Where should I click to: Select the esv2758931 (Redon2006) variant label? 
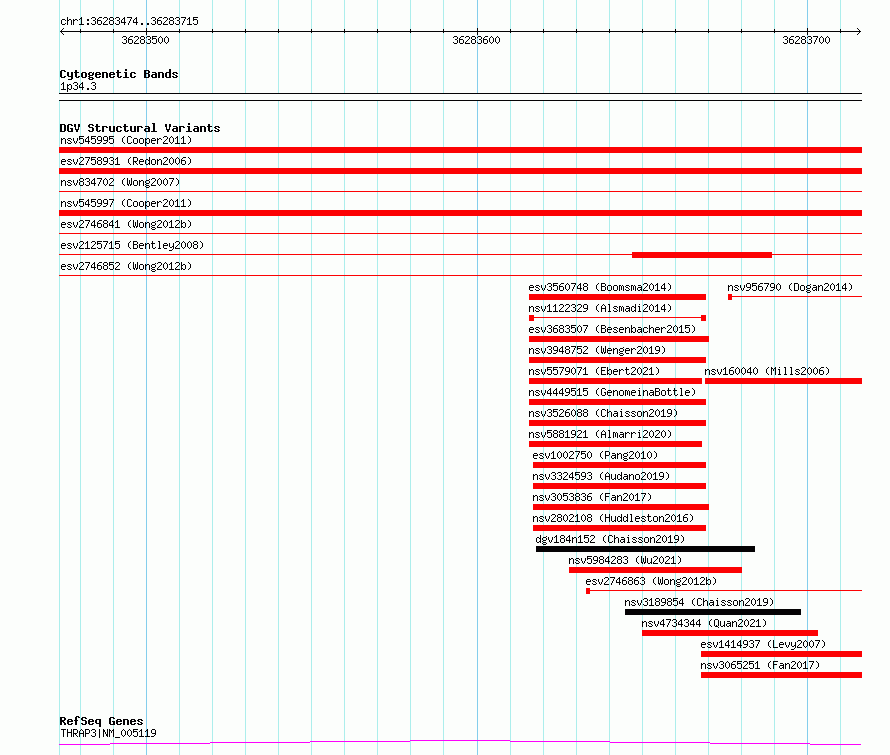126,161
